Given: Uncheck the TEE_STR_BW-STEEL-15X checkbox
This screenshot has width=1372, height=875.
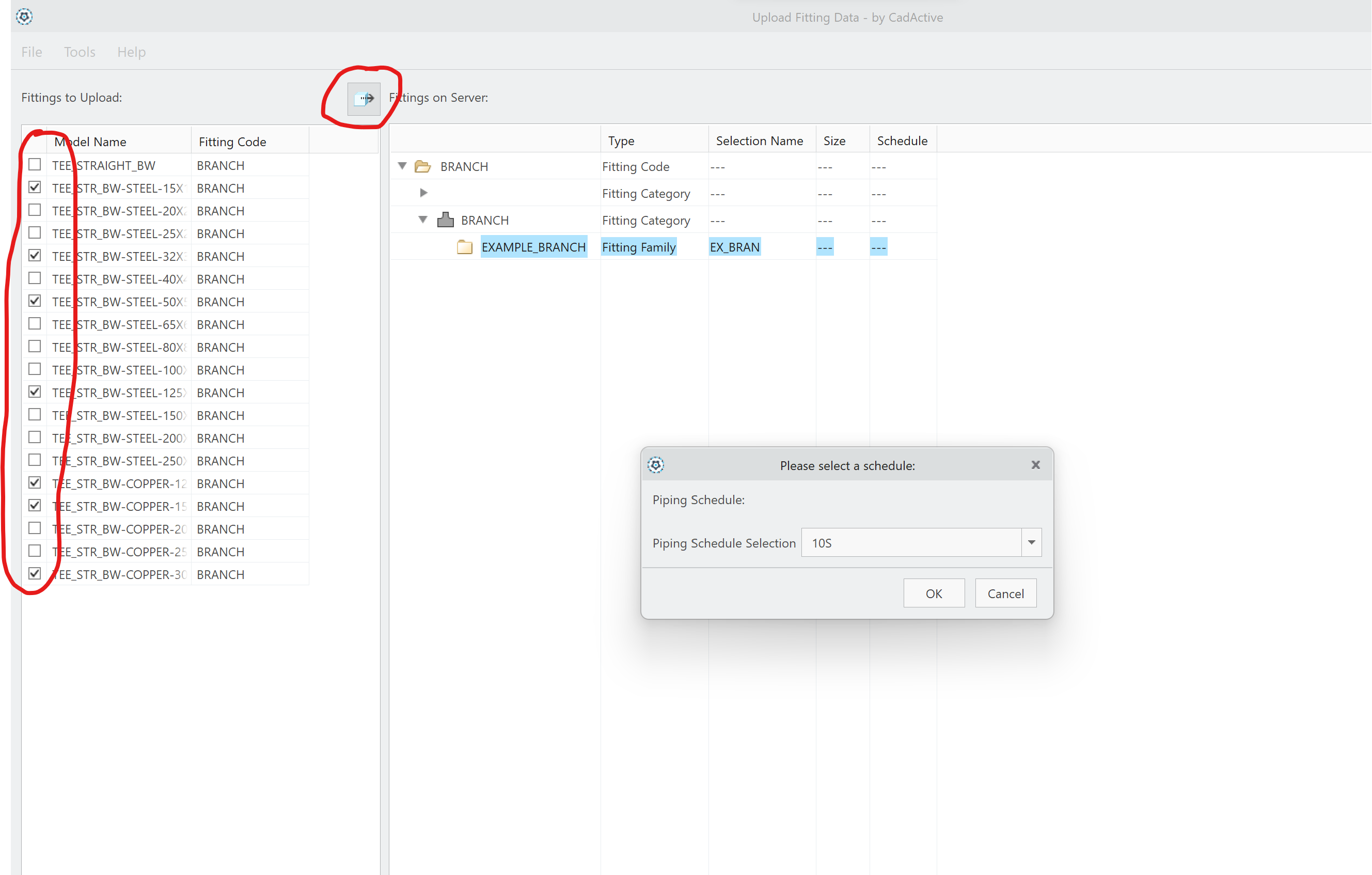Looking at the screenshot, I should tap(35, 187).
